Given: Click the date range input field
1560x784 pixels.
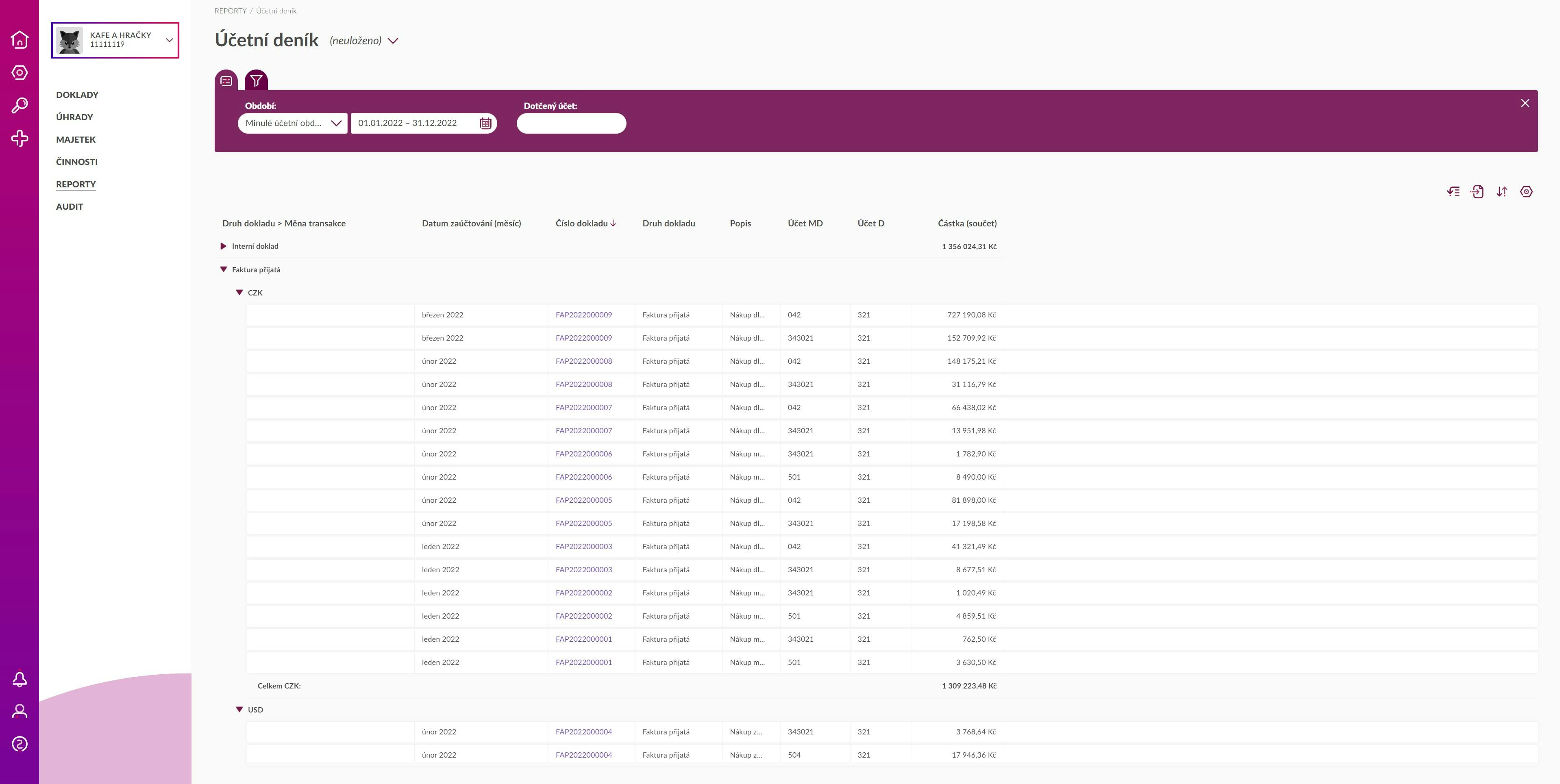Looking at the screenshot, I should (x=424, y=124).
